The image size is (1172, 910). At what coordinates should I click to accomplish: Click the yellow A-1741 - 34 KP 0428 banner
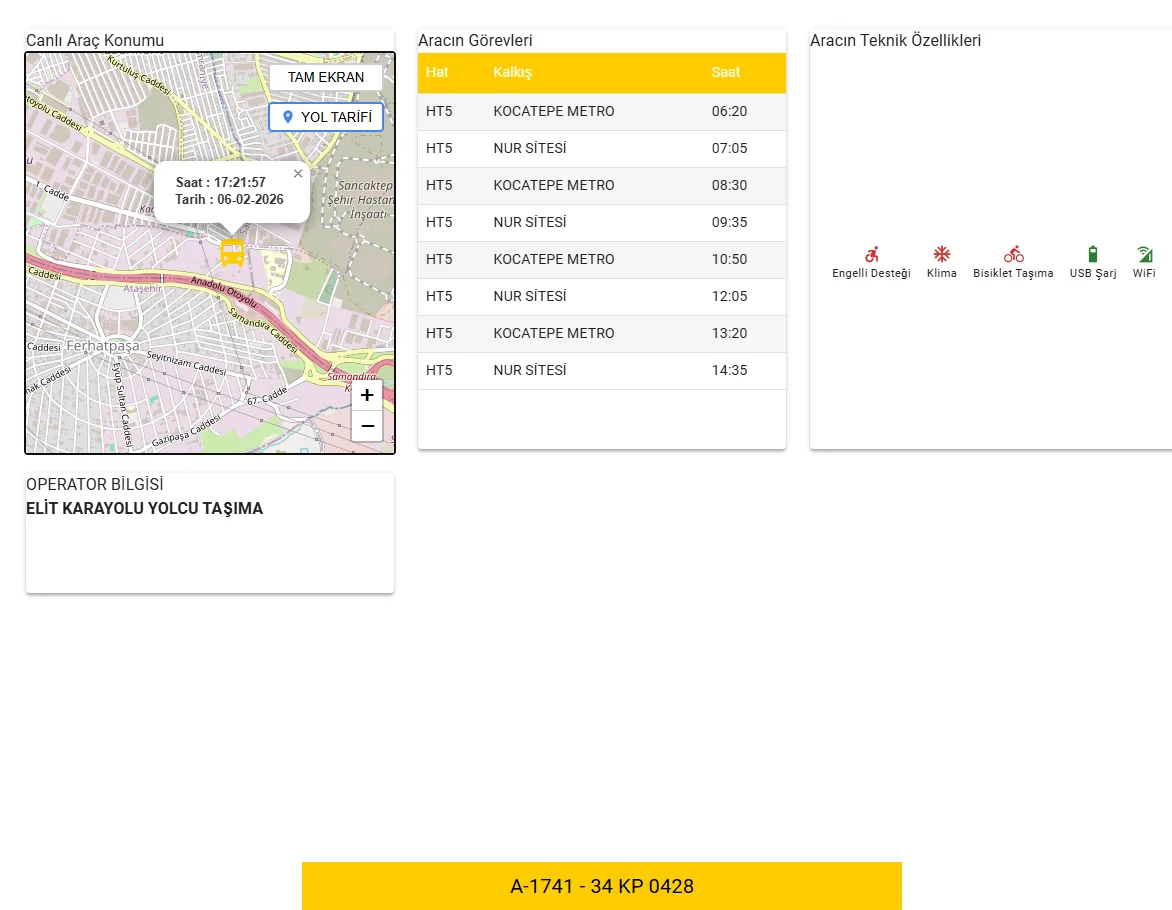click(601, 886)
